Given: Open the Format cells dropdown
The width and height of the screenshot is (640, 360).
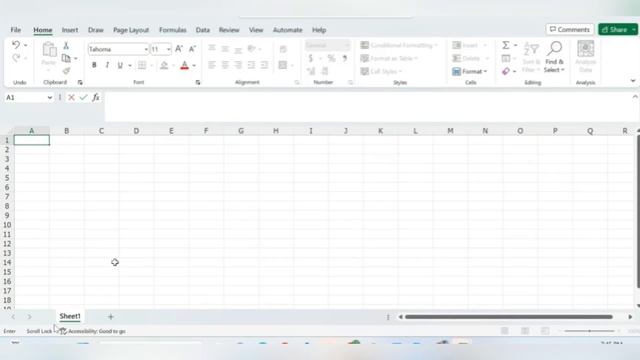Looking at the screenshot, I should 470,71.
